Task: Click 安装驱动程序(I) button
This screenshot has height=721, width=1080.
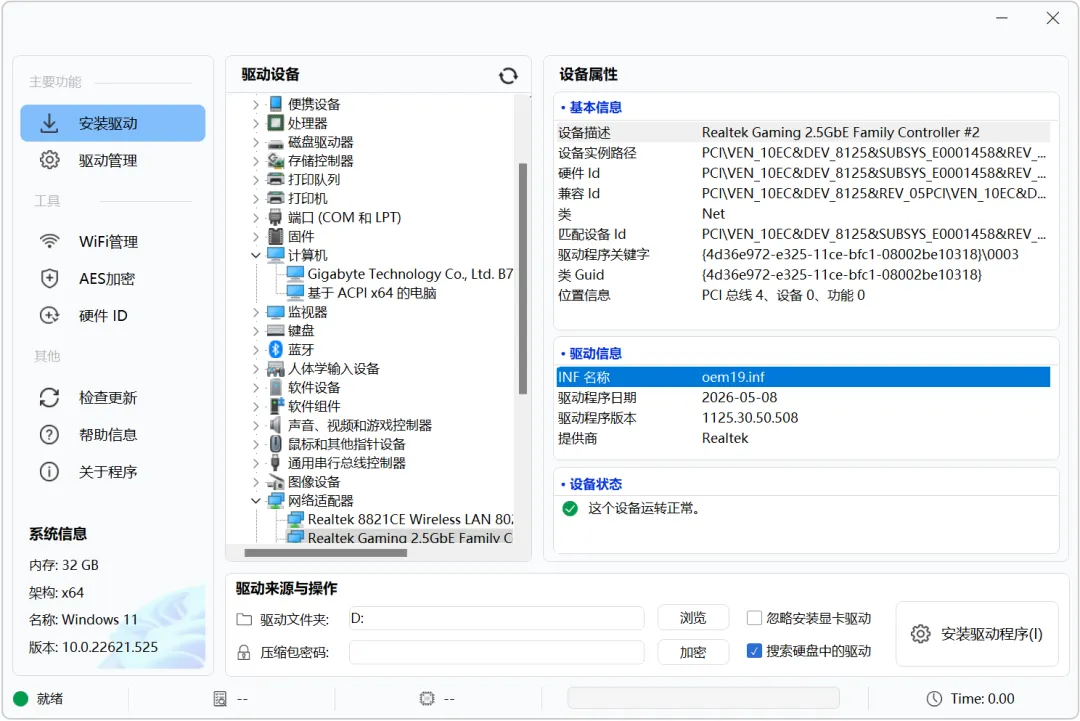Action: 977,634
